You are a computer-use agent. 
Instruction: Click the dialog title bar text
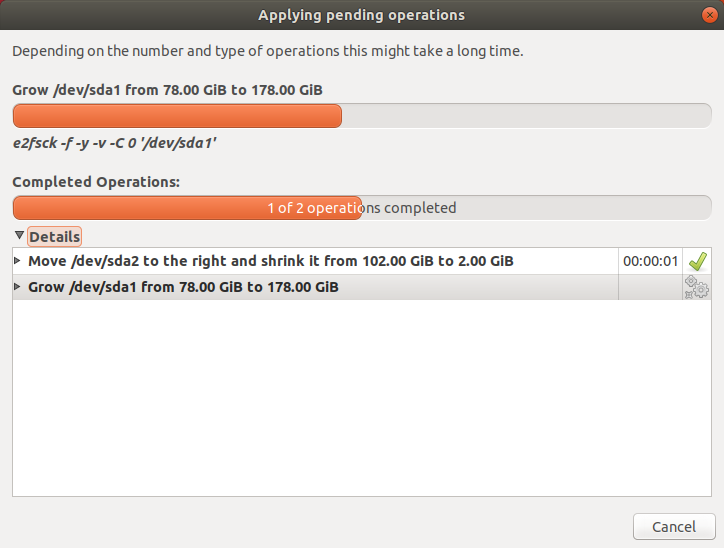click(x=361, y=15)
